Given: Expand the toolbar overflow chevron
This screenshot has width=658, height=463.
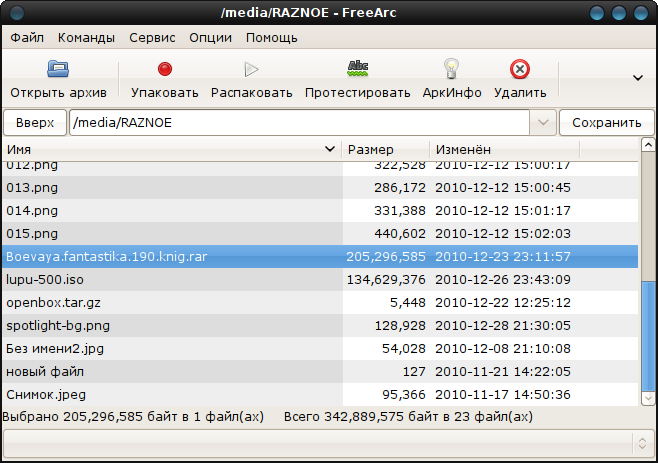Looking at the screenshot, I should [x=638, y=78].
